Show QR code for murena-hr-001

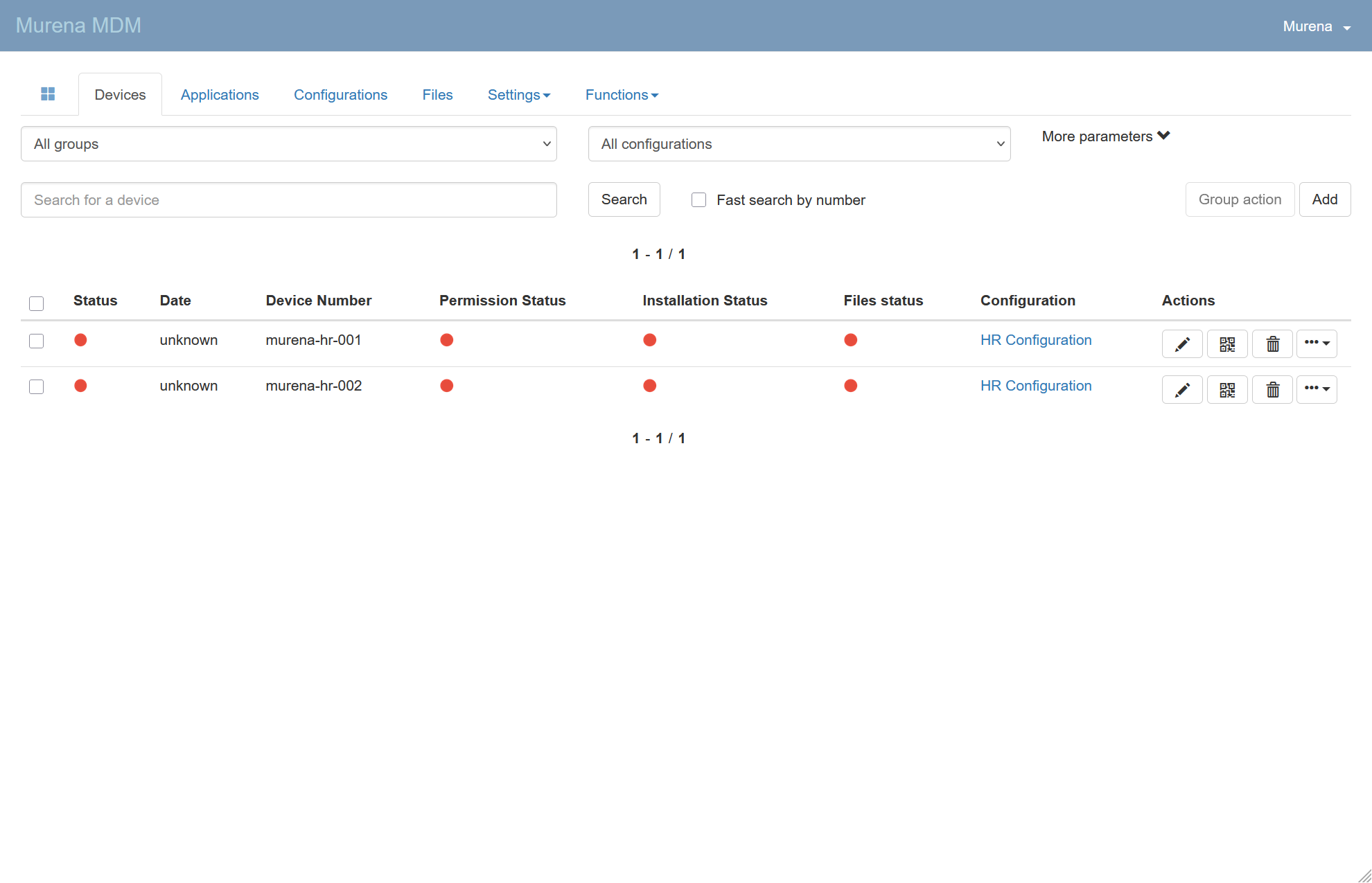pyautogui.click(x=1226, y=344)
